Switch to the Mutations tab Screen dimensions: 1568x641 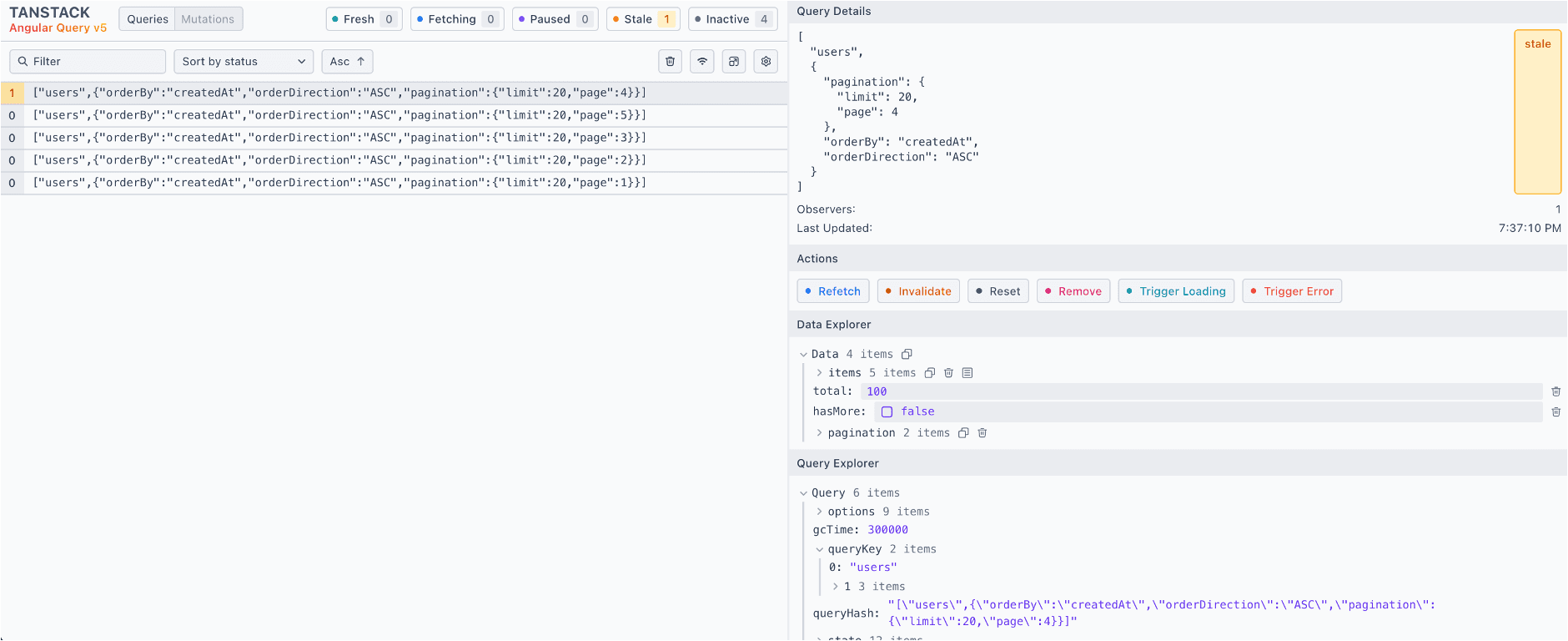coord(208,19)
